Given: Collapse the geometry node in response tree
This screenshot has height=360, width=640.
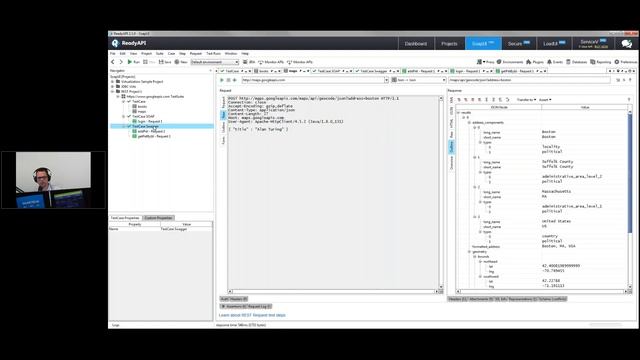Looking at the screenshot, I should [x=469, y=252].
